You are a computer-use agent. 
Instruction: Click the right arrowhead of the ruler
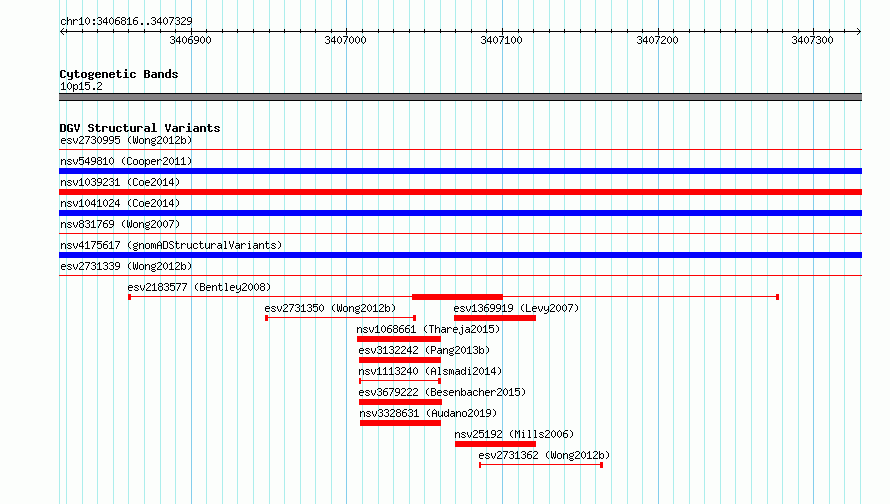click(x=859, y=31)
